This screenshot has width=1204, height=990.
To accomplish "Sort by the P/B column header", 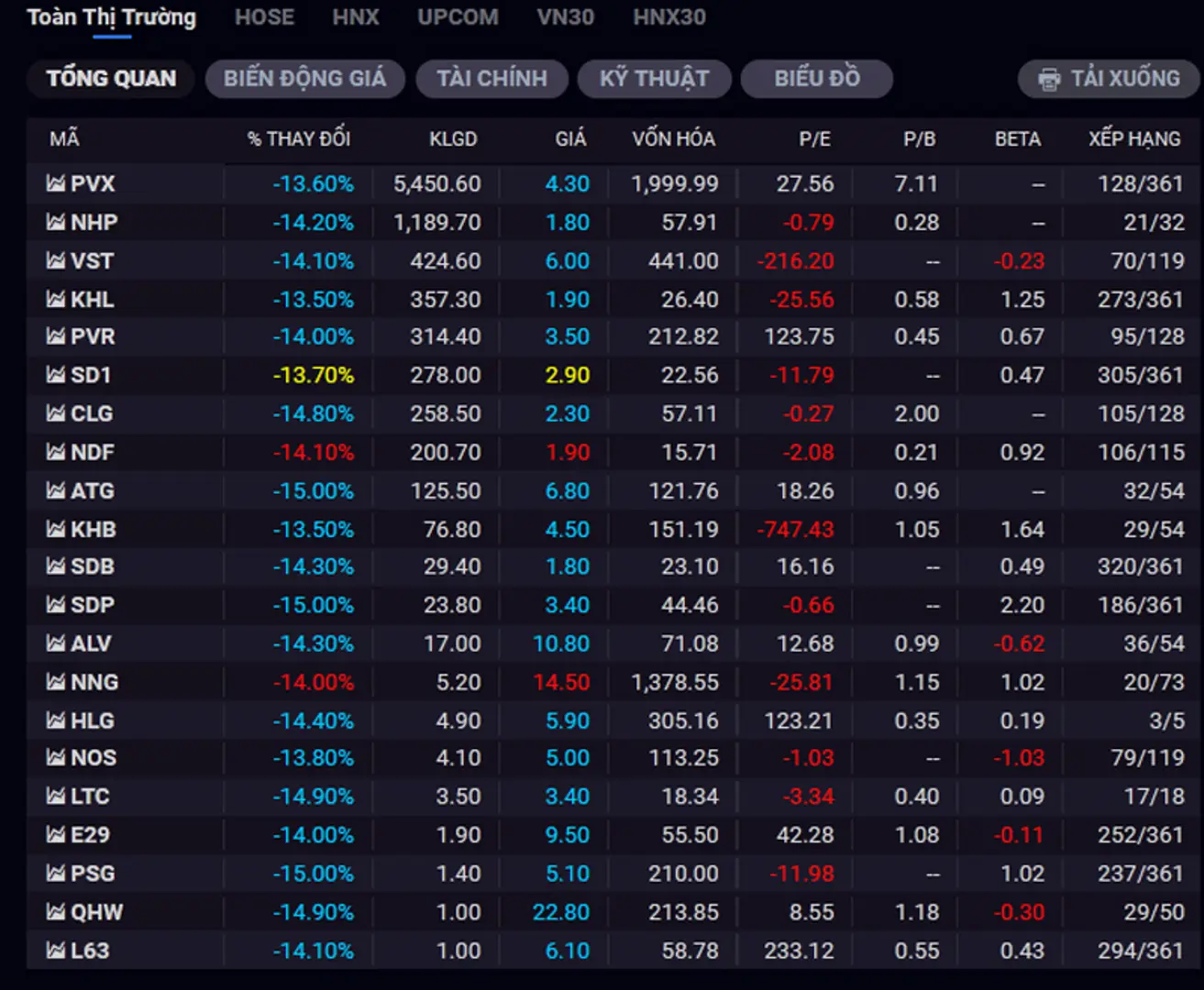I will (919, 139).
